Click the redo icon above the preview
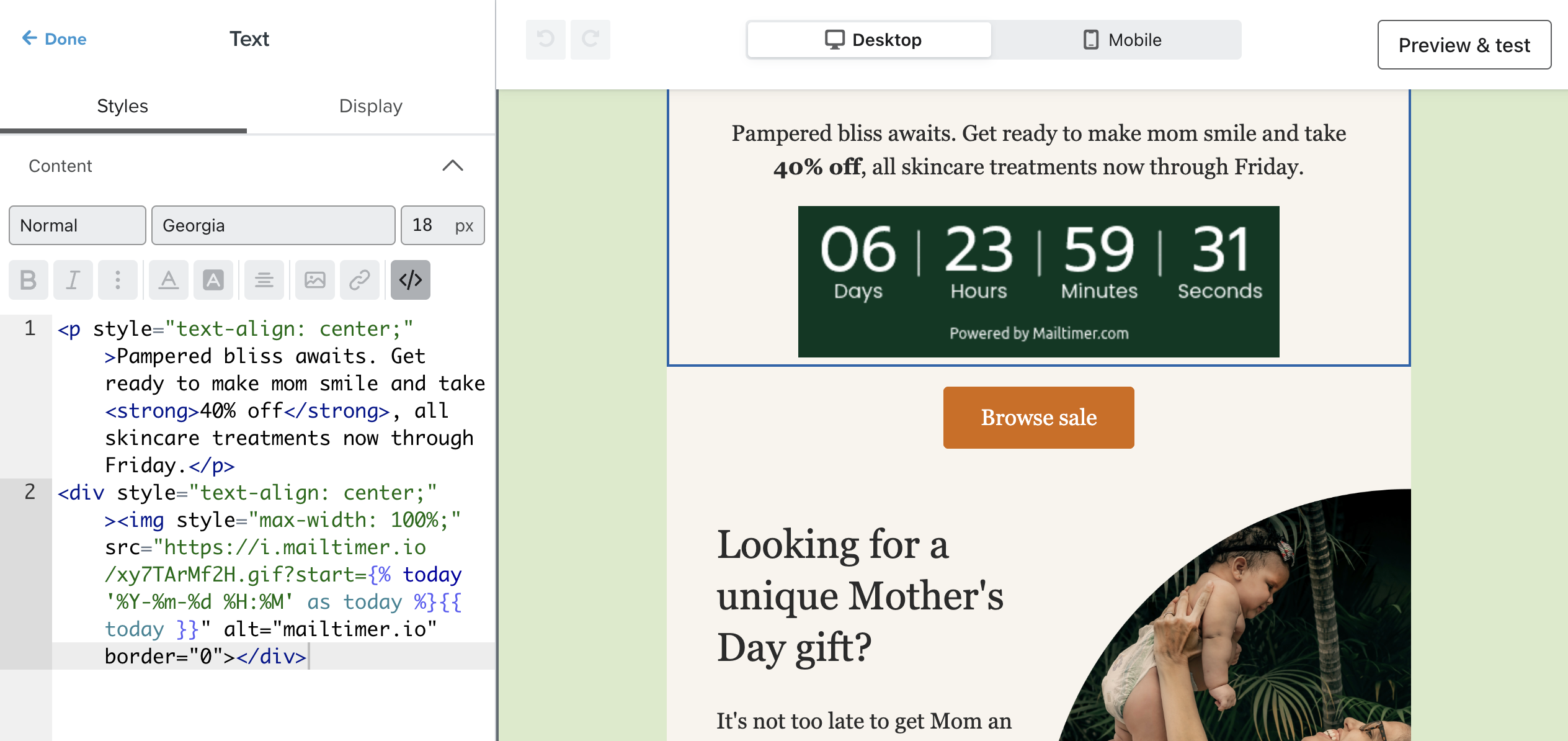The height and width of the screenshot is (741, 1568). click(x=590, y=39)
